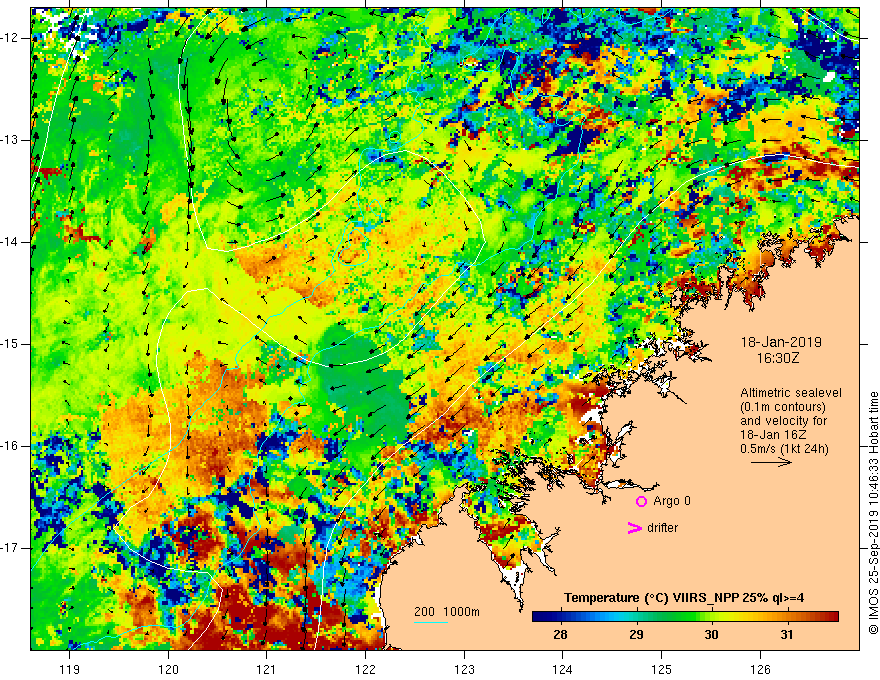
Task: Click longitude label '119'
Action: [70, 669]
